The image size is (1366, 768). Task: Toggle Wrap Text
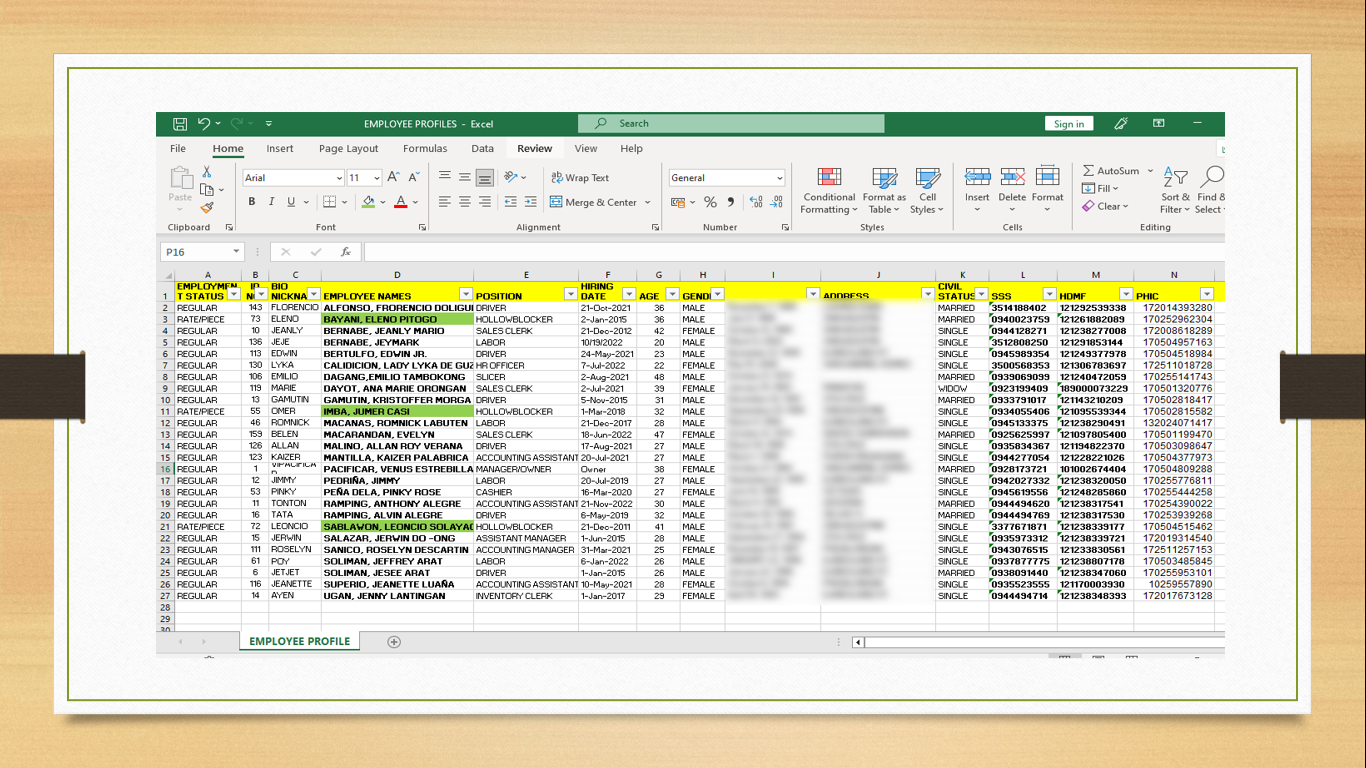coord(580,178)
